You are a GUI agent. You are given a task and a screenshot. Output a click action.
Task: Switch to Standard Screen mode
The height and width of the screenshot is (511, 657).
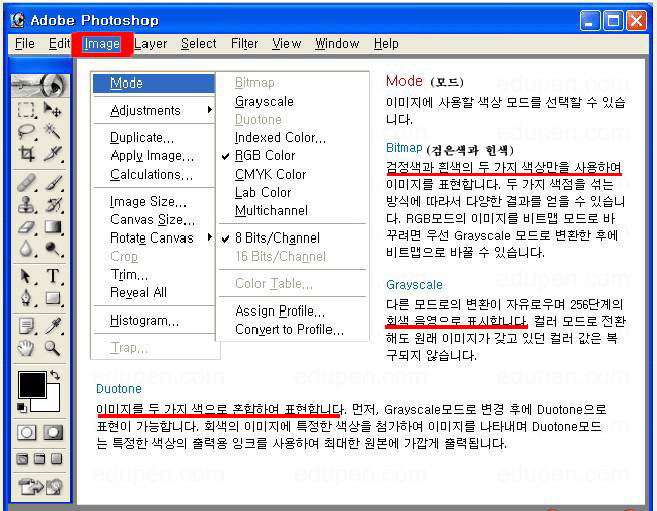point(23,459)
